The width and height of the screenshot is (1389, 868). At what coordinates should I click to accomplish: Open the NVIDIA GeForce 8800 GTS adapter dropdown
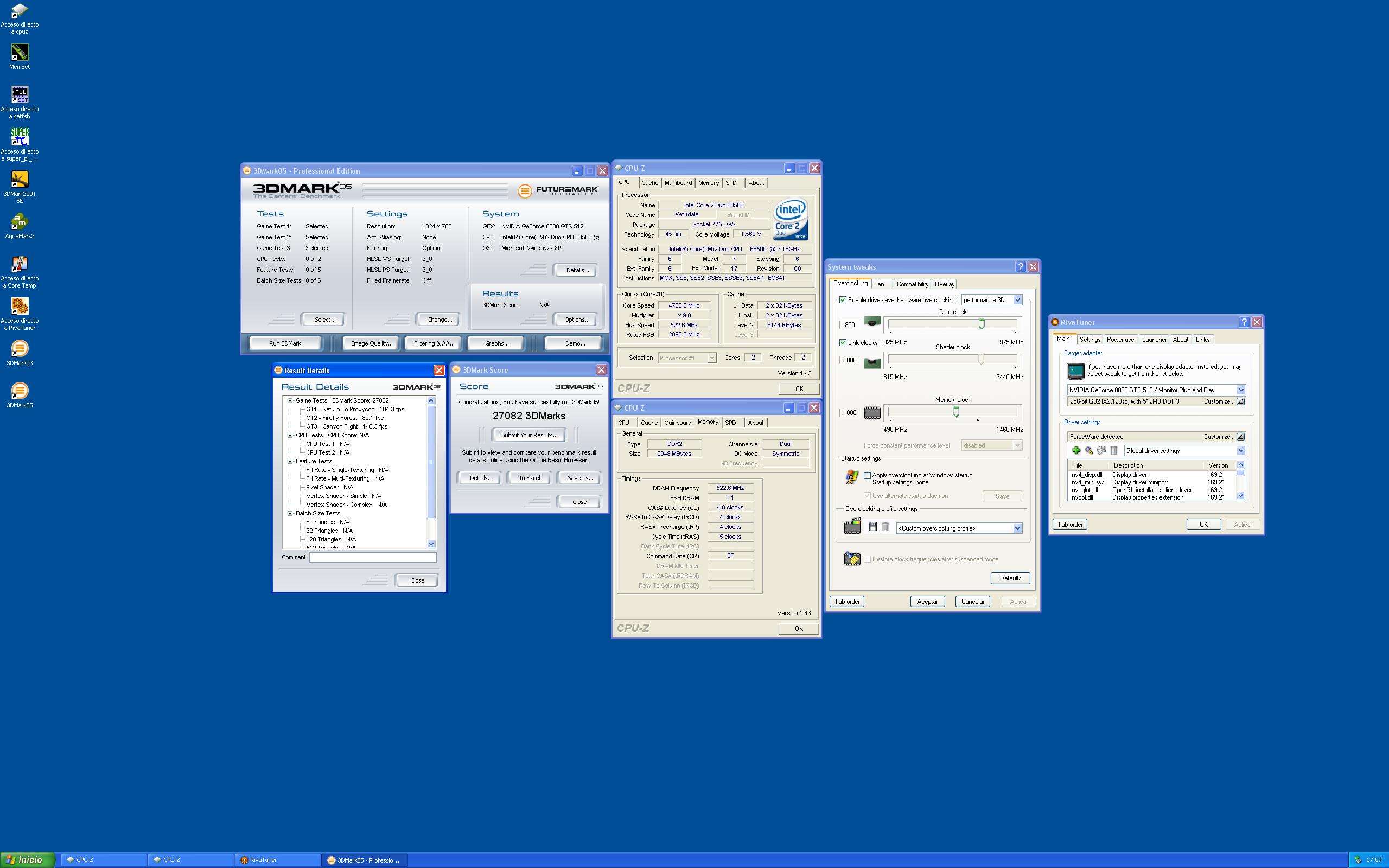pos(1240,390)
